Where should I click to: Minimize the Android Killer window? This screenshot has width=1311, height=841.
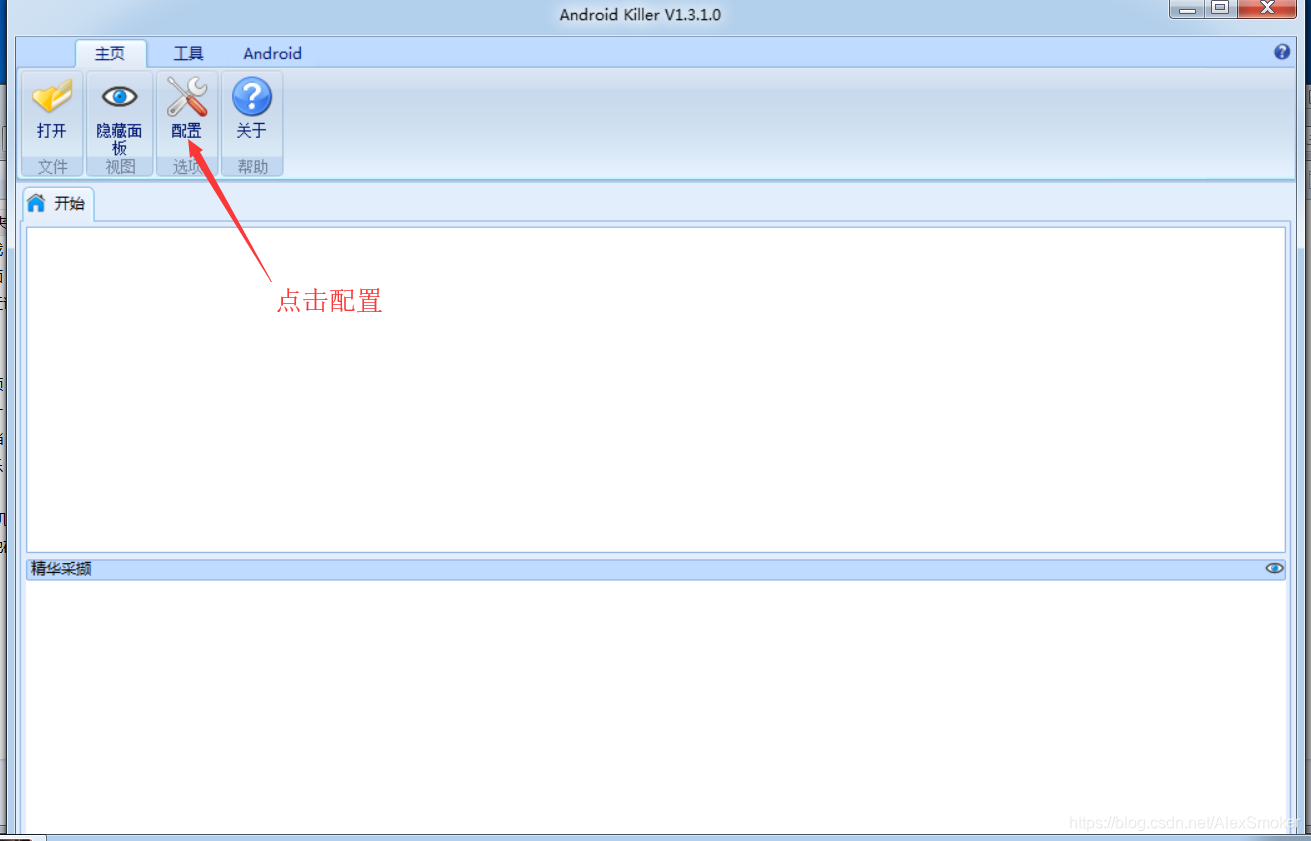[x=1186, y=9]
